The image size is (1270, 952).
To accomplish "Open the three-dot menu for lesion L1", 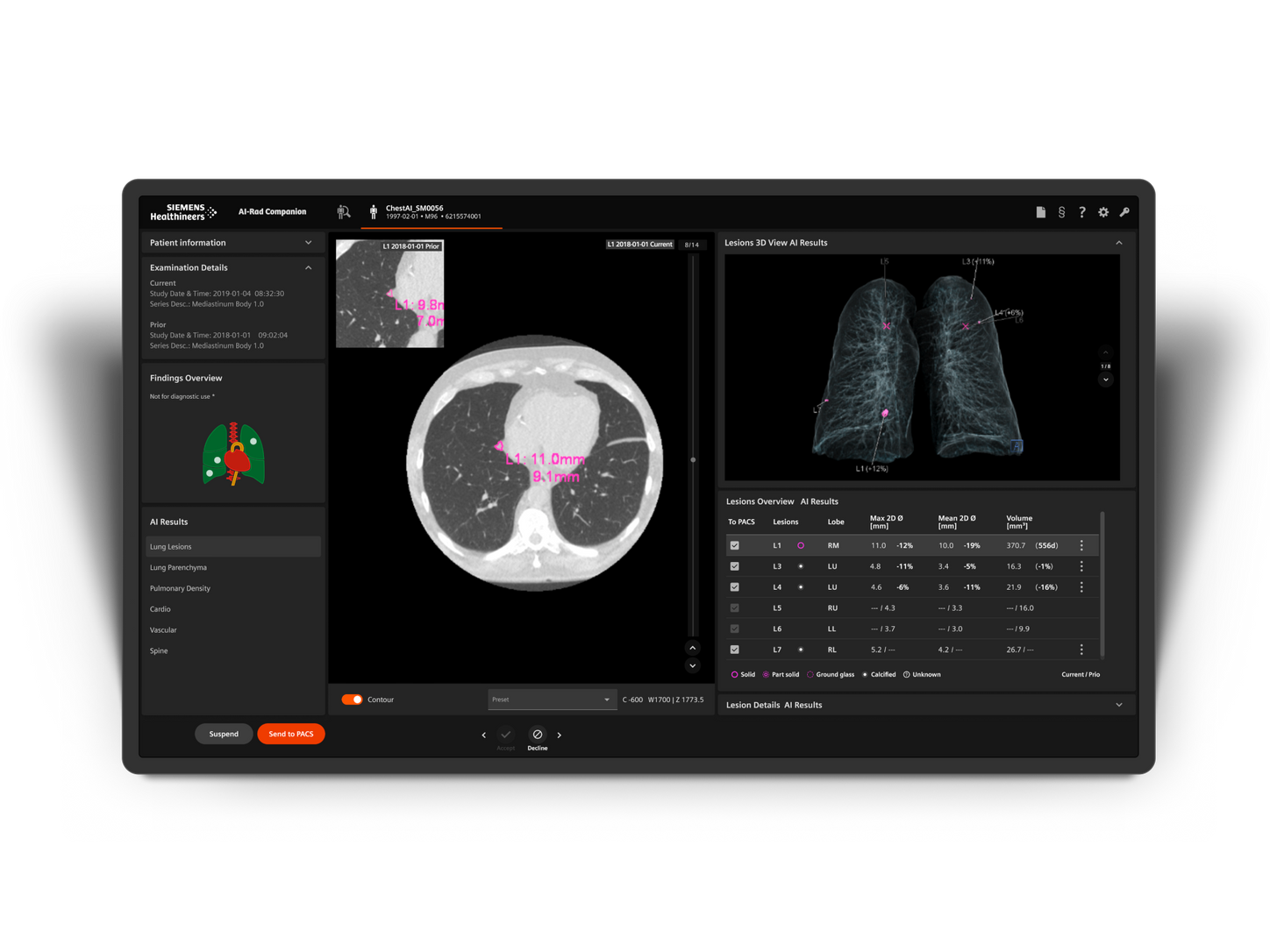I will click(x=1081, y=545).
